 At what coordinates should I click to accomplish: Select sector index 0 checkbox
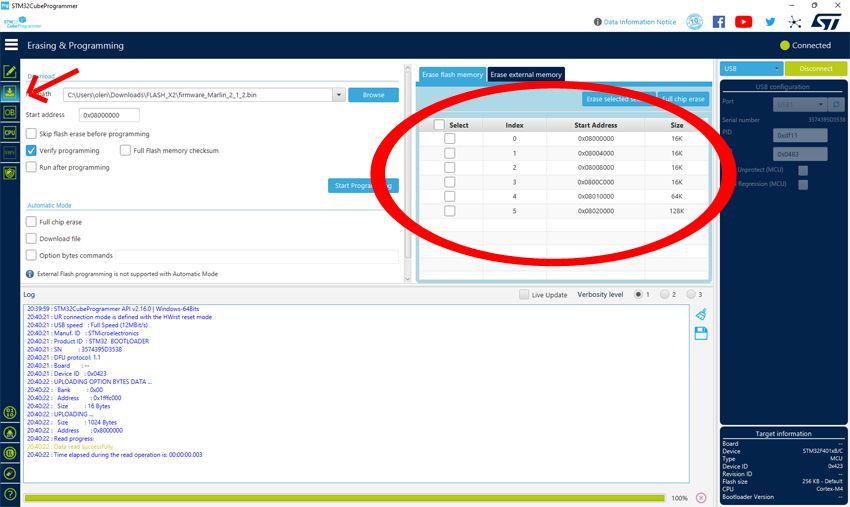pyautogui.click(x=449, y=138)
